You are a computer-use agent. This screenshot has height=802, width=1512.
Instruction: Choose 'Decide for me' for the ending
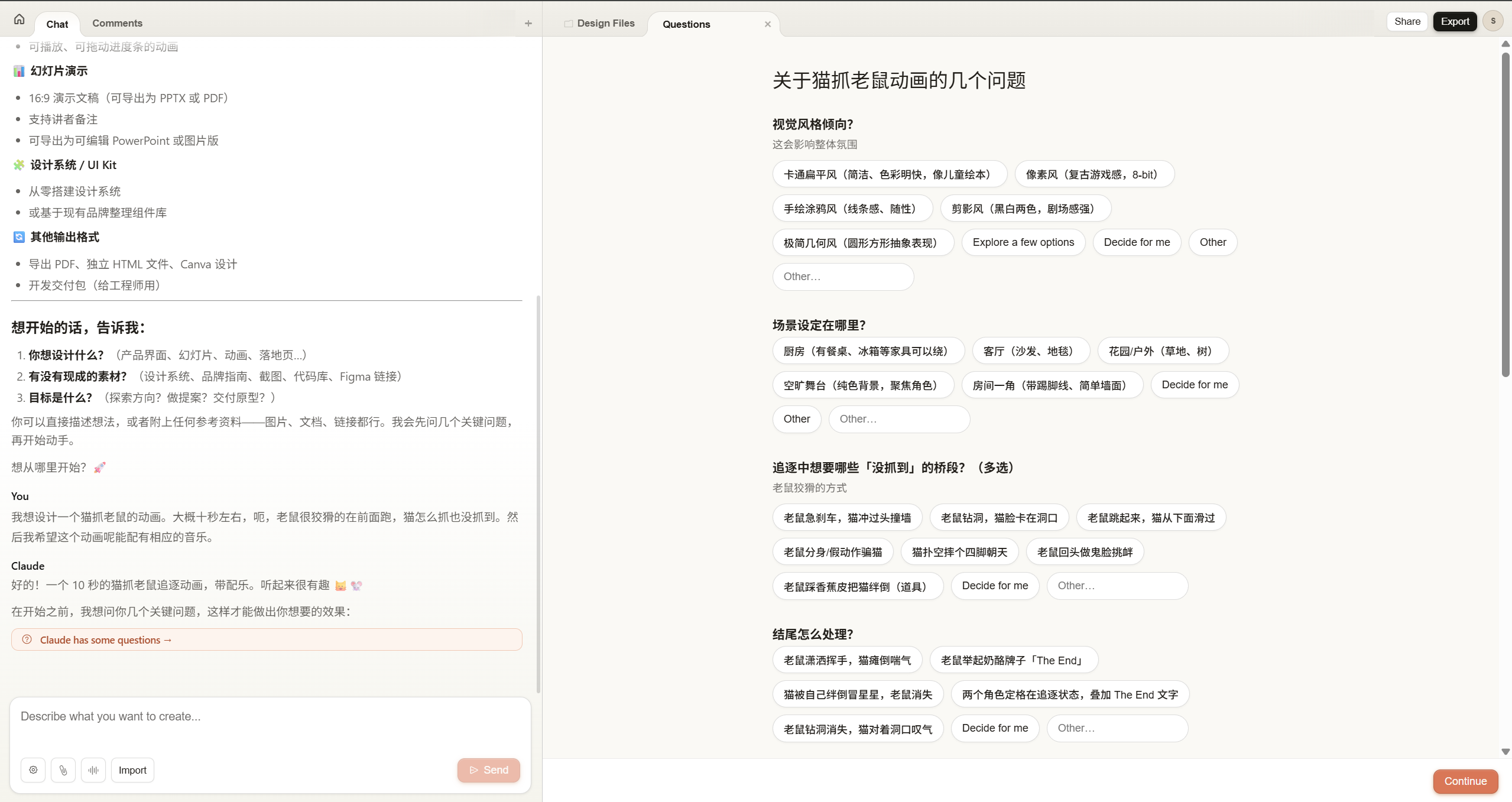(995, 728)
